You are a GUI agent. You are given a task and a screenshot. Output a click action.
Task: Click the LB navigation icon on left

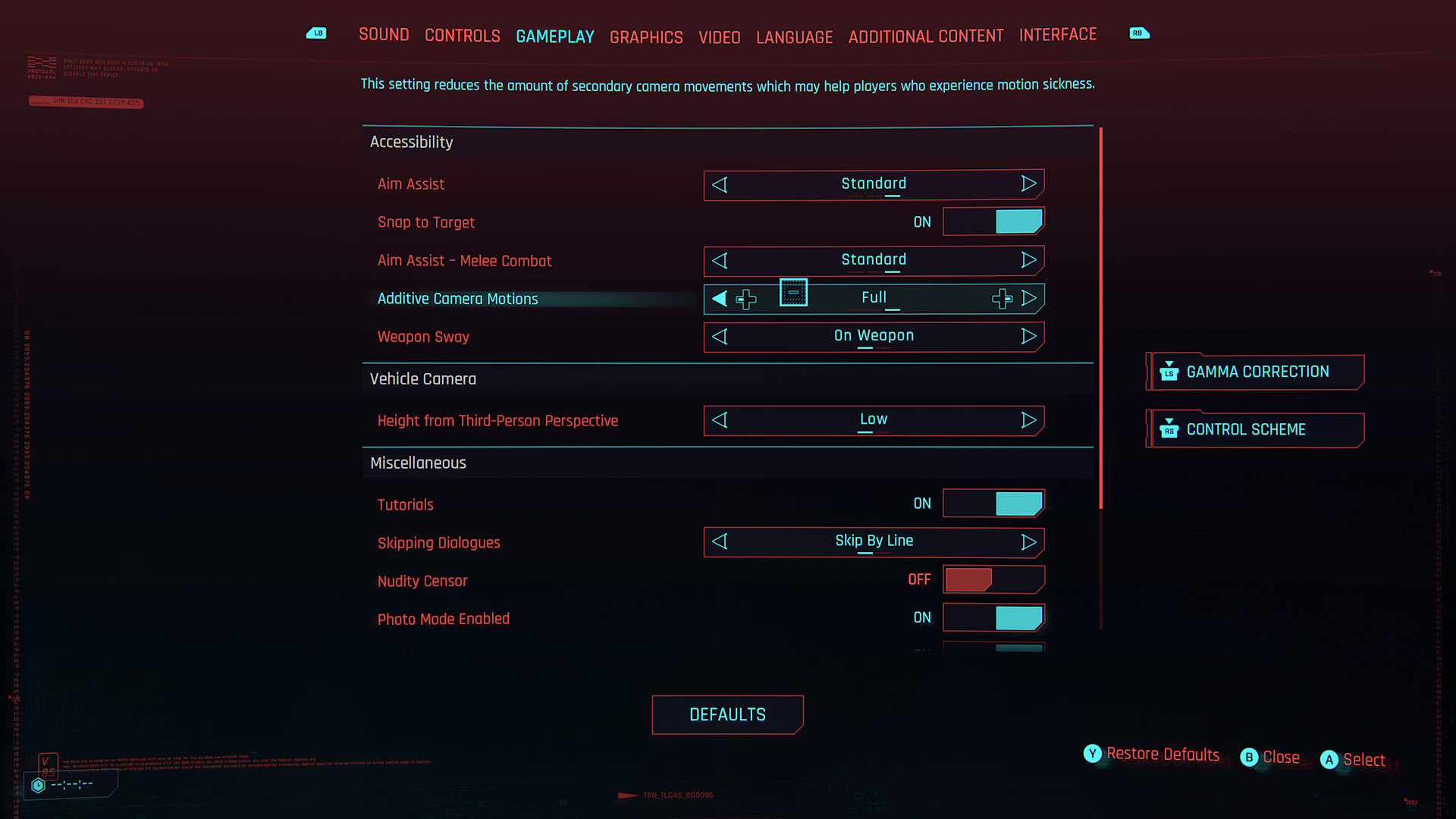(316, 30)
